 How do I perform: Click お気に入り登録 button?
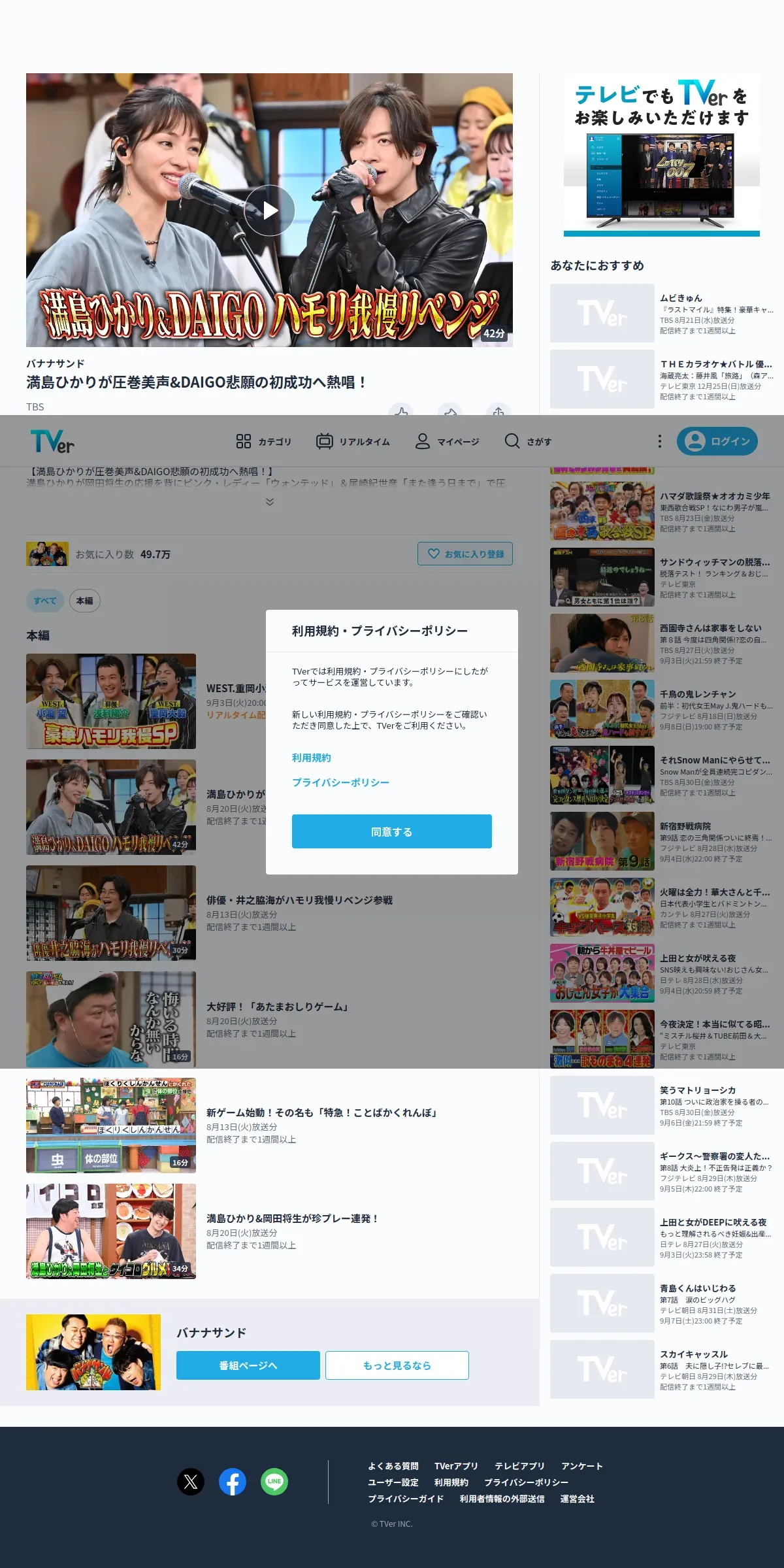click(x=465, y=554)
